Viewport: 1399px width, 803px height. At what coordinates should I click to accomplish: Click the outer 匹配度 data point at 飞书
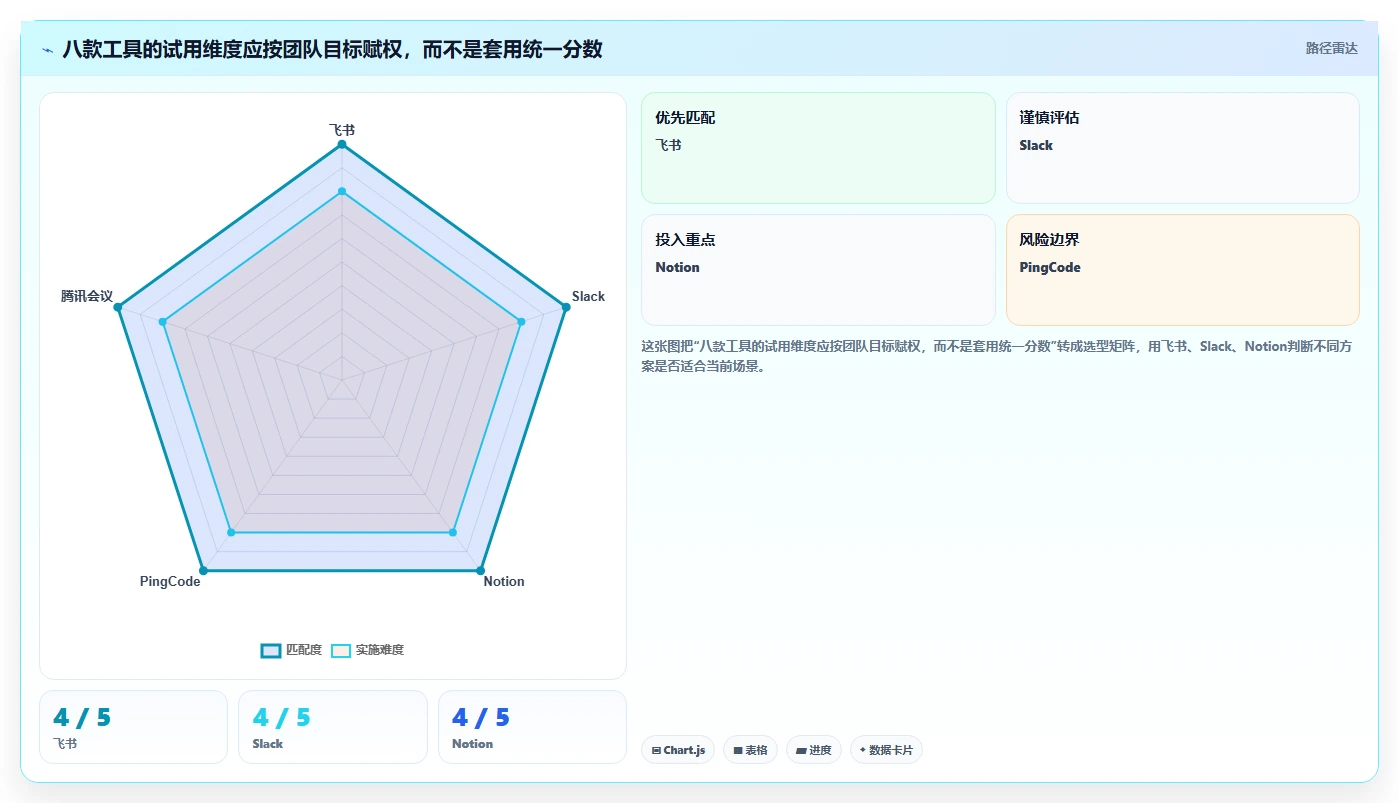(342, 145)
